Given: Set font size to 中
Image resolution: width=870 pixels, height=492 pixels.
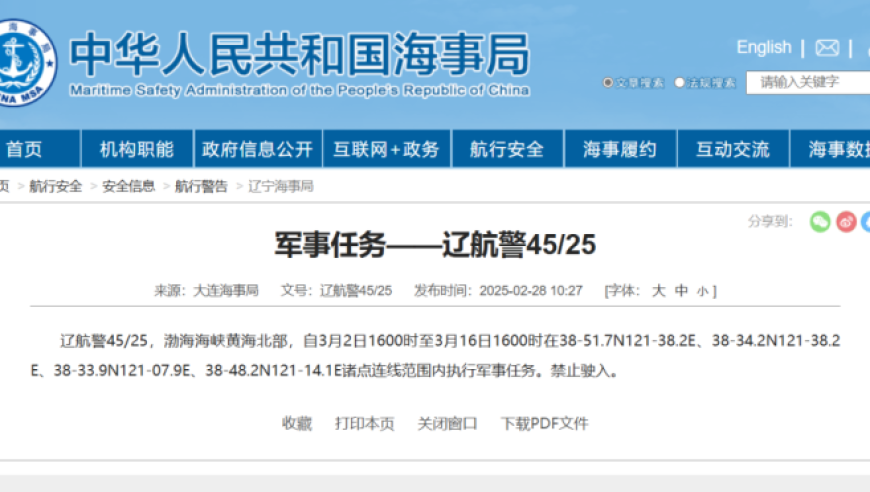Looking at the screenshot, I should tap(681, 291).
